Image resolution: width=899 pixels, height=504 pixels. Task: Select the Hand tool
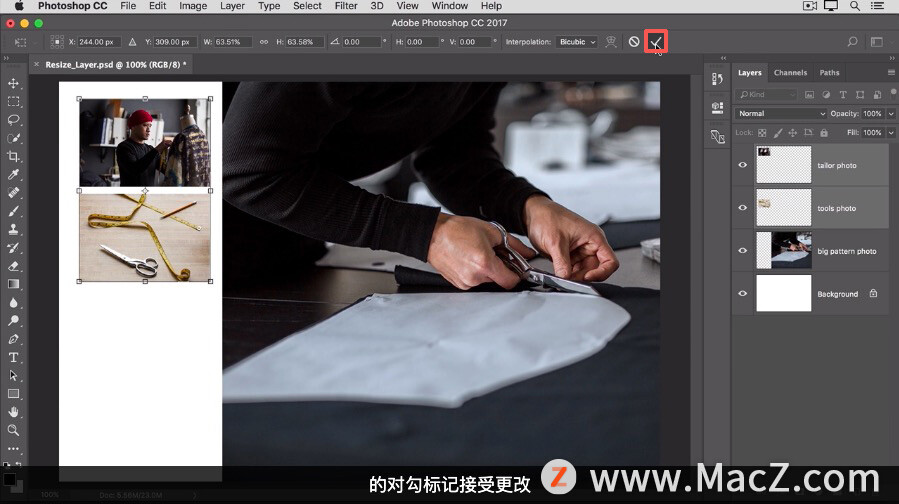point(13,412)
